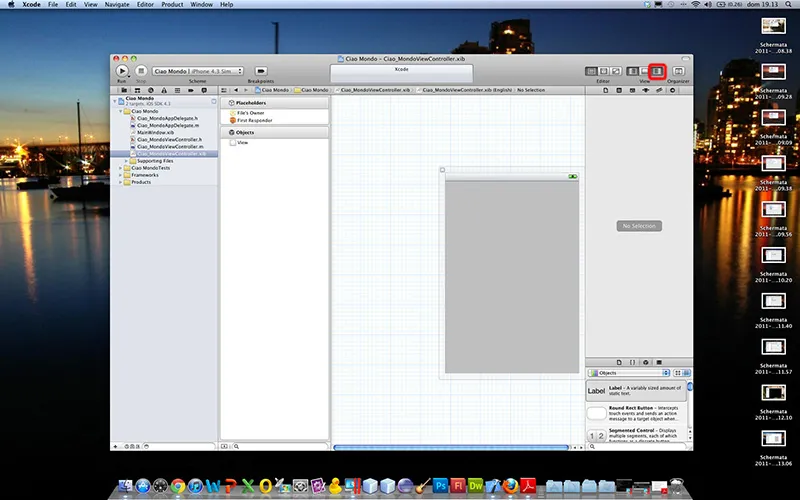Expand the Supporting Files folder
Screen dimensions: 800x500
coord(127,161)
